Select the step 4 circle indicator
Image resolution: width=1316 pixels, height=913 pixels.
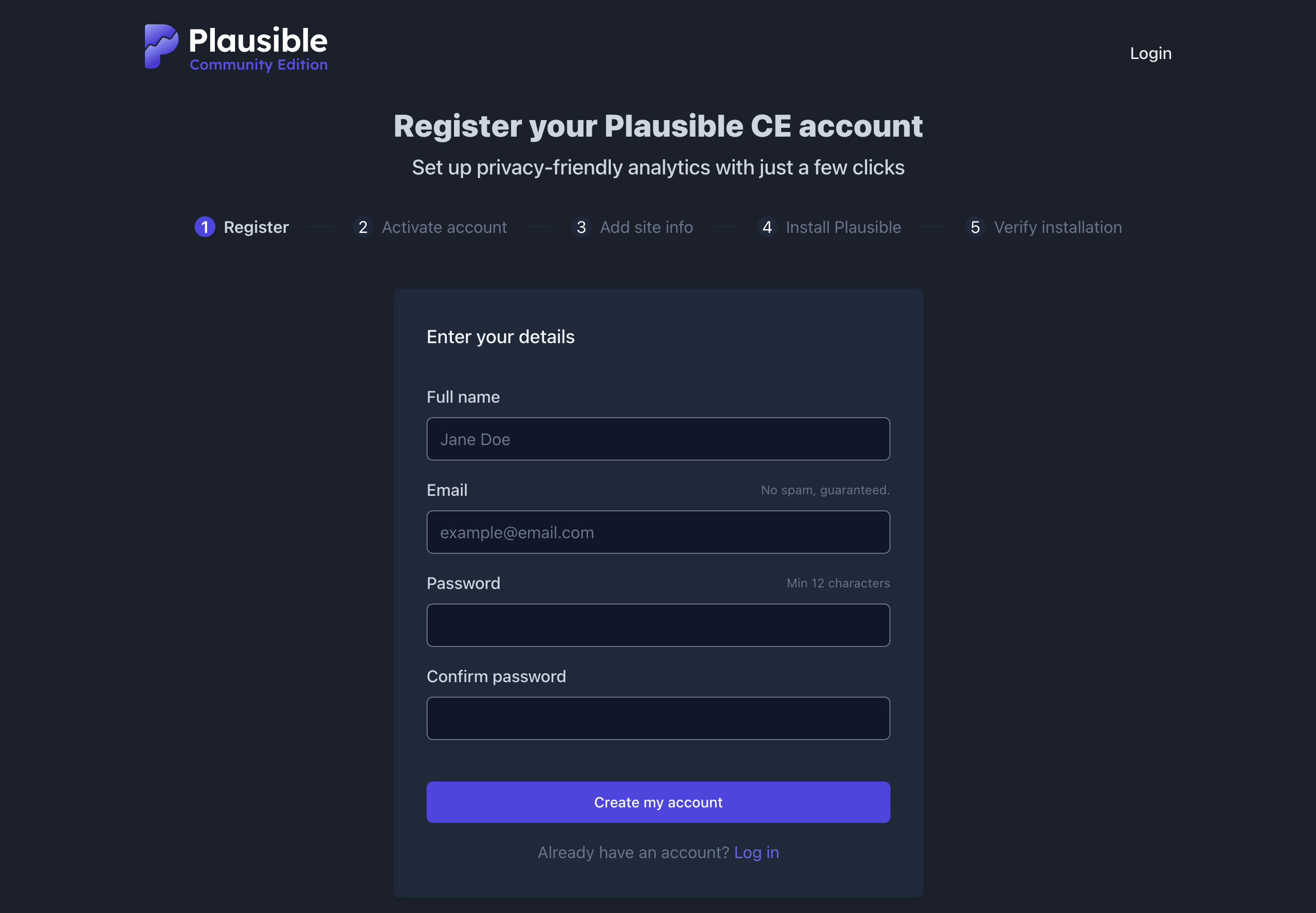tap(767, 227)
